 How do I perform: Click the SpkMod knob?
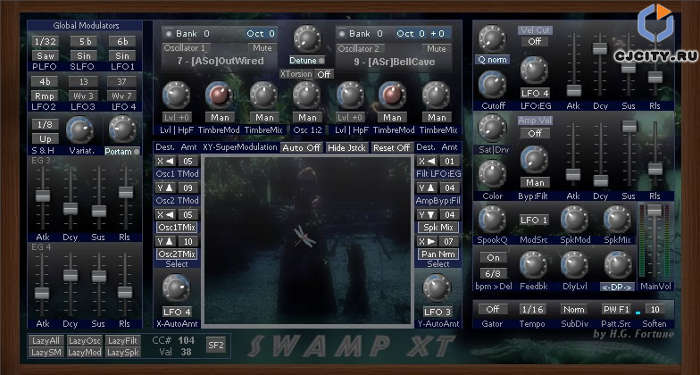(574, 219)
